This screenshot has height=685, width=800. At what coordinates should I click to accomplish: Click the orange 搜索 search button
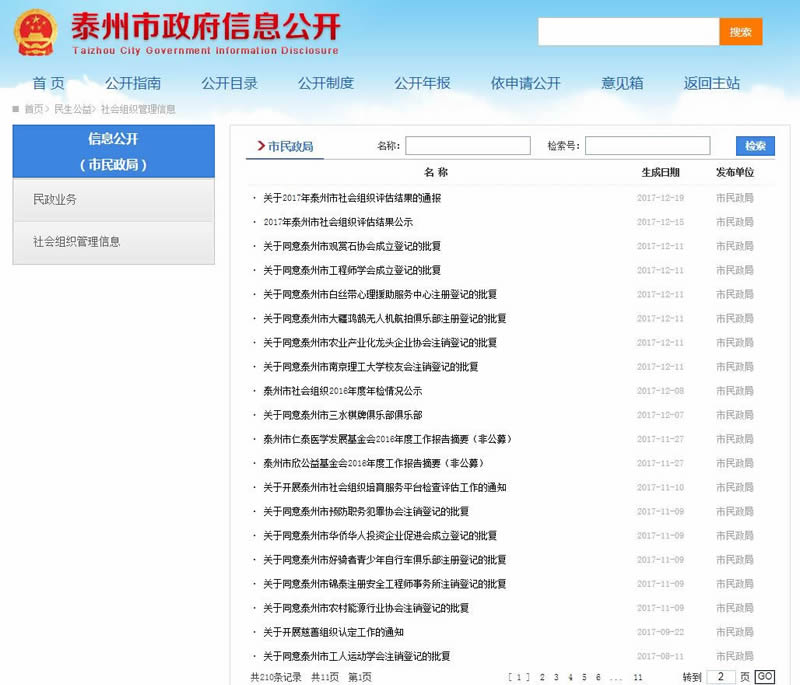(x=740, y=32)
